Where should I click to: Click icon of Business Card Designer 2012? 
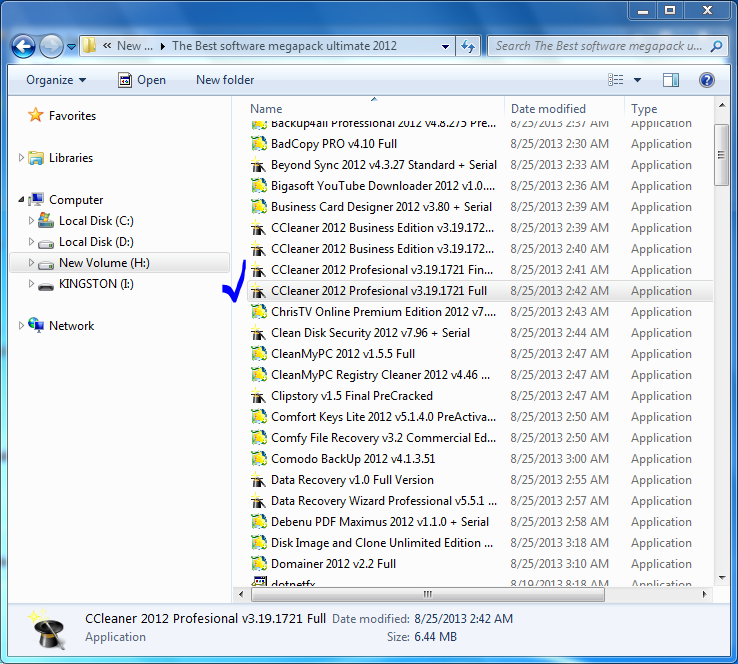[x=258, y=207]
